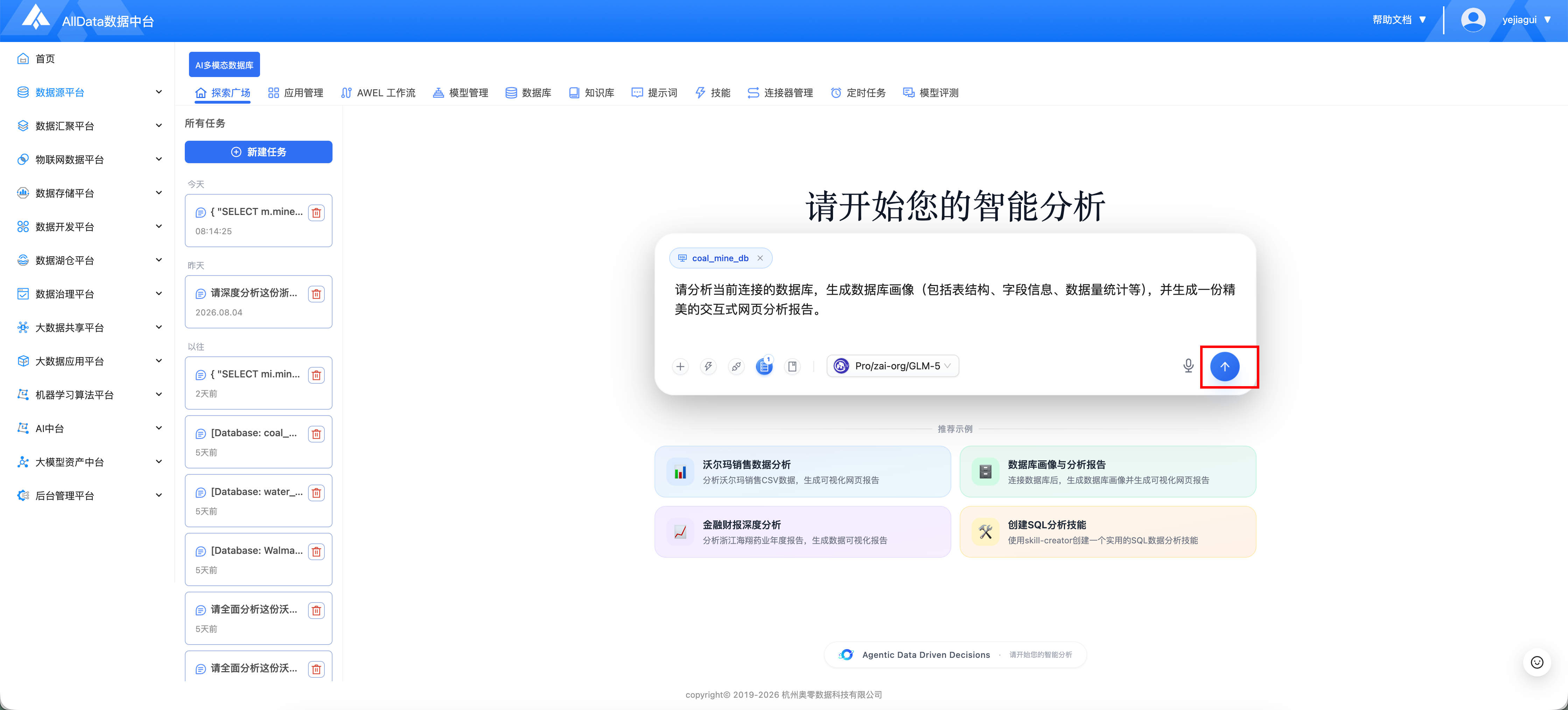Image resolution: width=1568 pixels, height=710 pixels.
Task: Click the AllData logo
Action: coord(36,17)
